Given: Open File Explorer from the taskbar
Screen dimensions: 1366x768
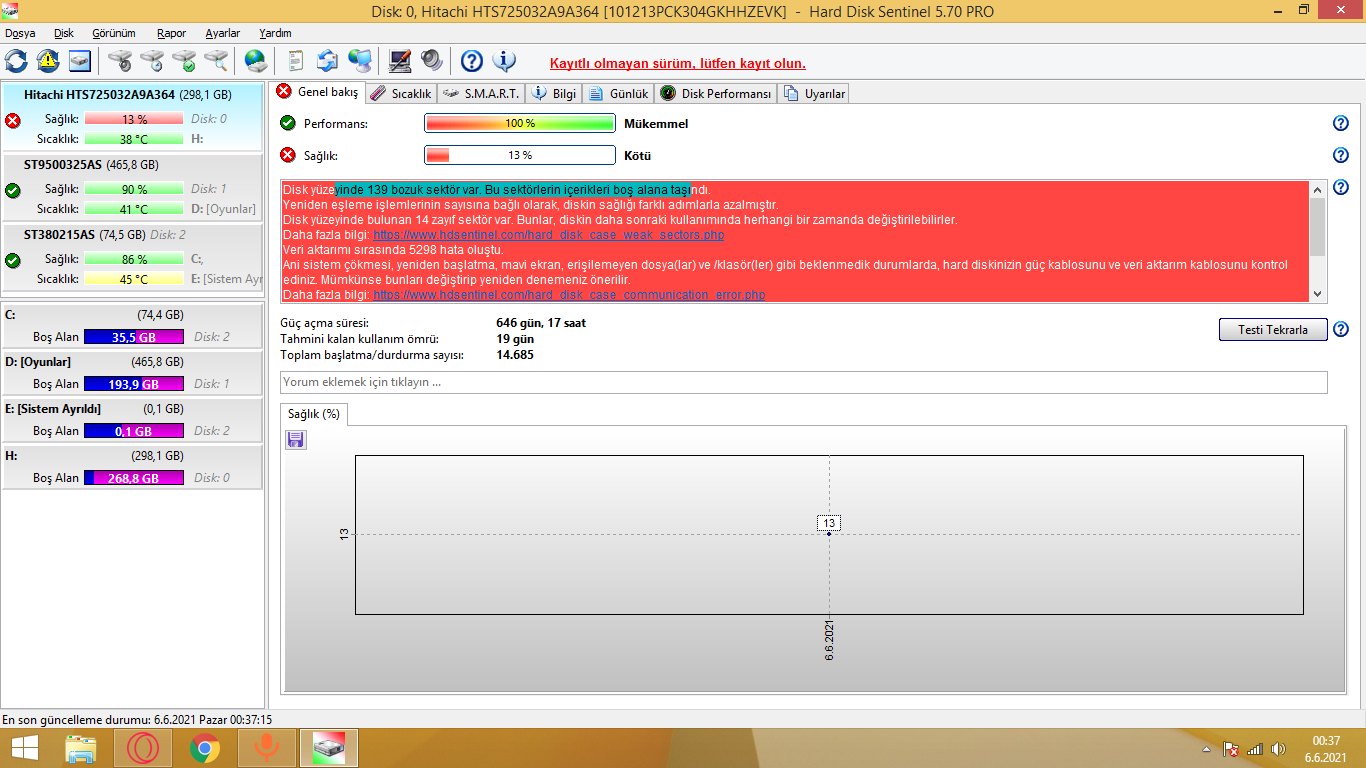Looking at the screenshot, I should tap(80, 747).
